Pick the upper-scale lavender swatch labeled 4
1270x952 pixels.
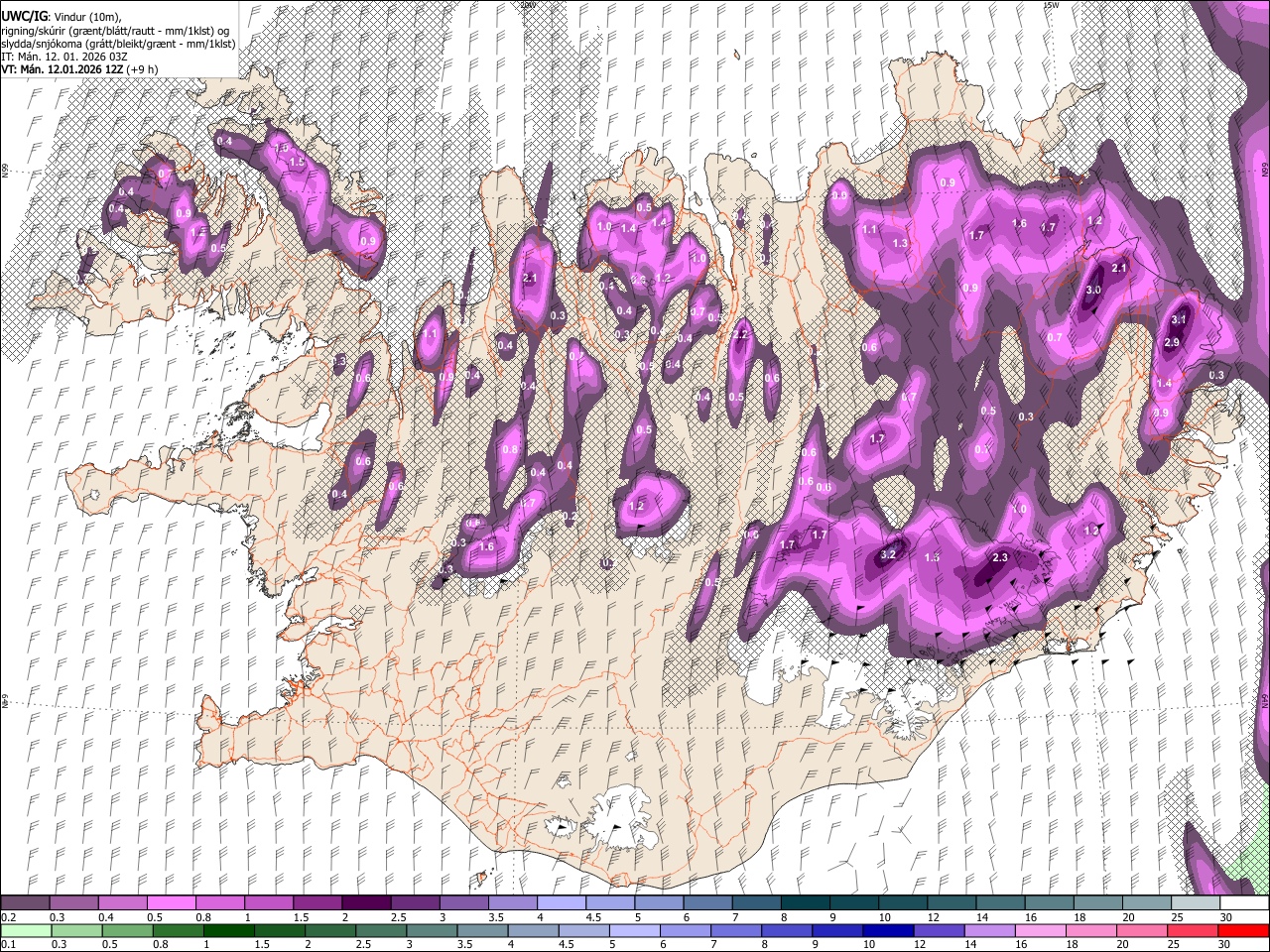(562, 903)
